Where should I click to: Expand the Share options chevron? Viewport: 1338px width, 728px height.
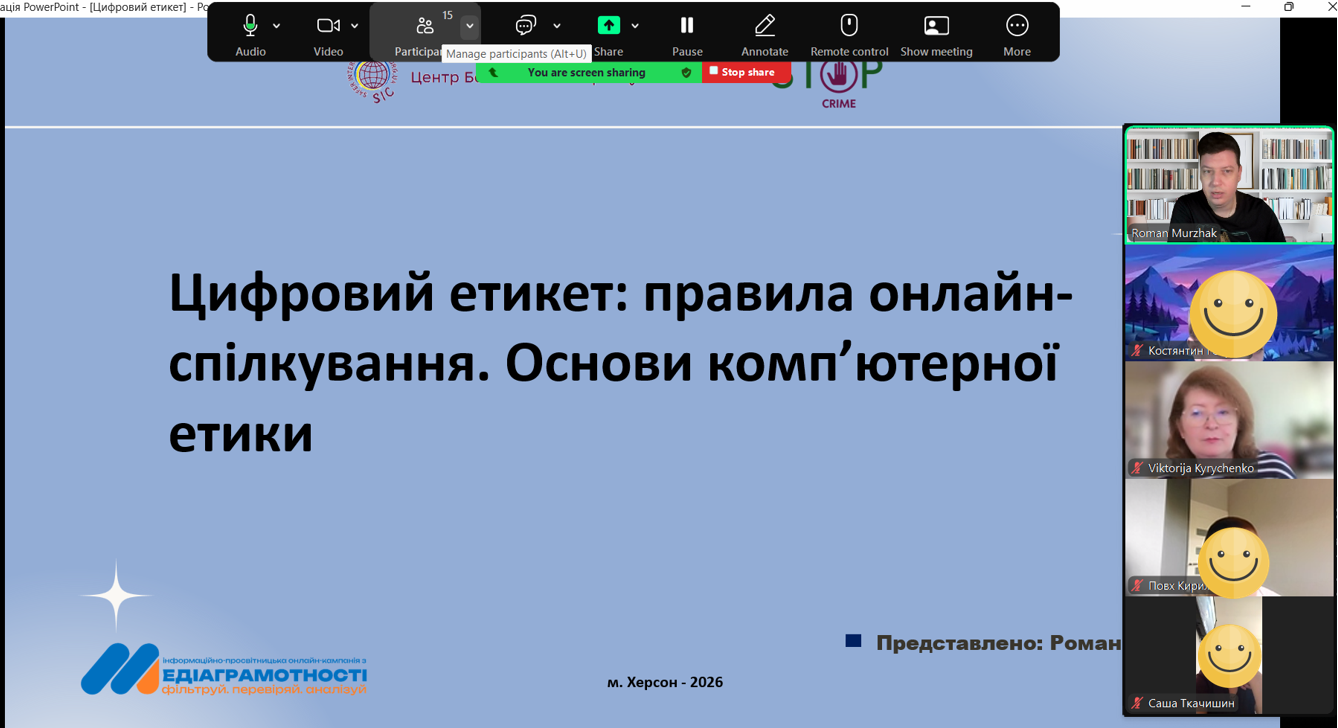635,27
